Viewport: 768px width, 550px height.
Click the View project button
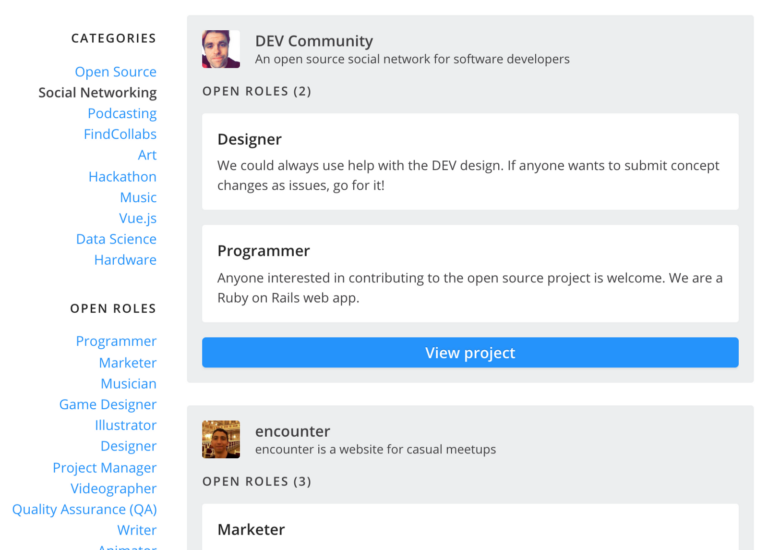(x=470, y=353)
